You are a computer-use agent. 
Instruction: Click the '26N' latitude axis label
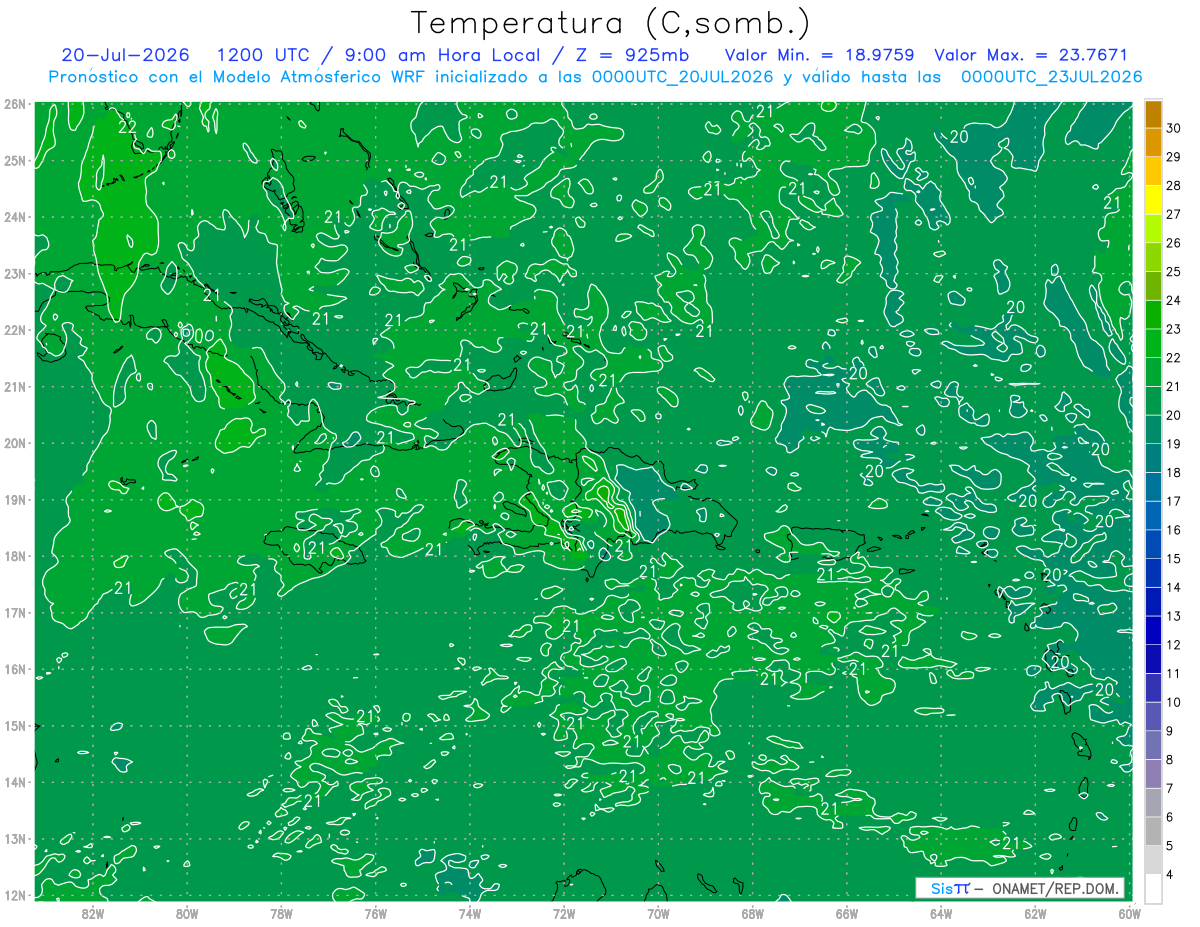[x=15, y=104]
